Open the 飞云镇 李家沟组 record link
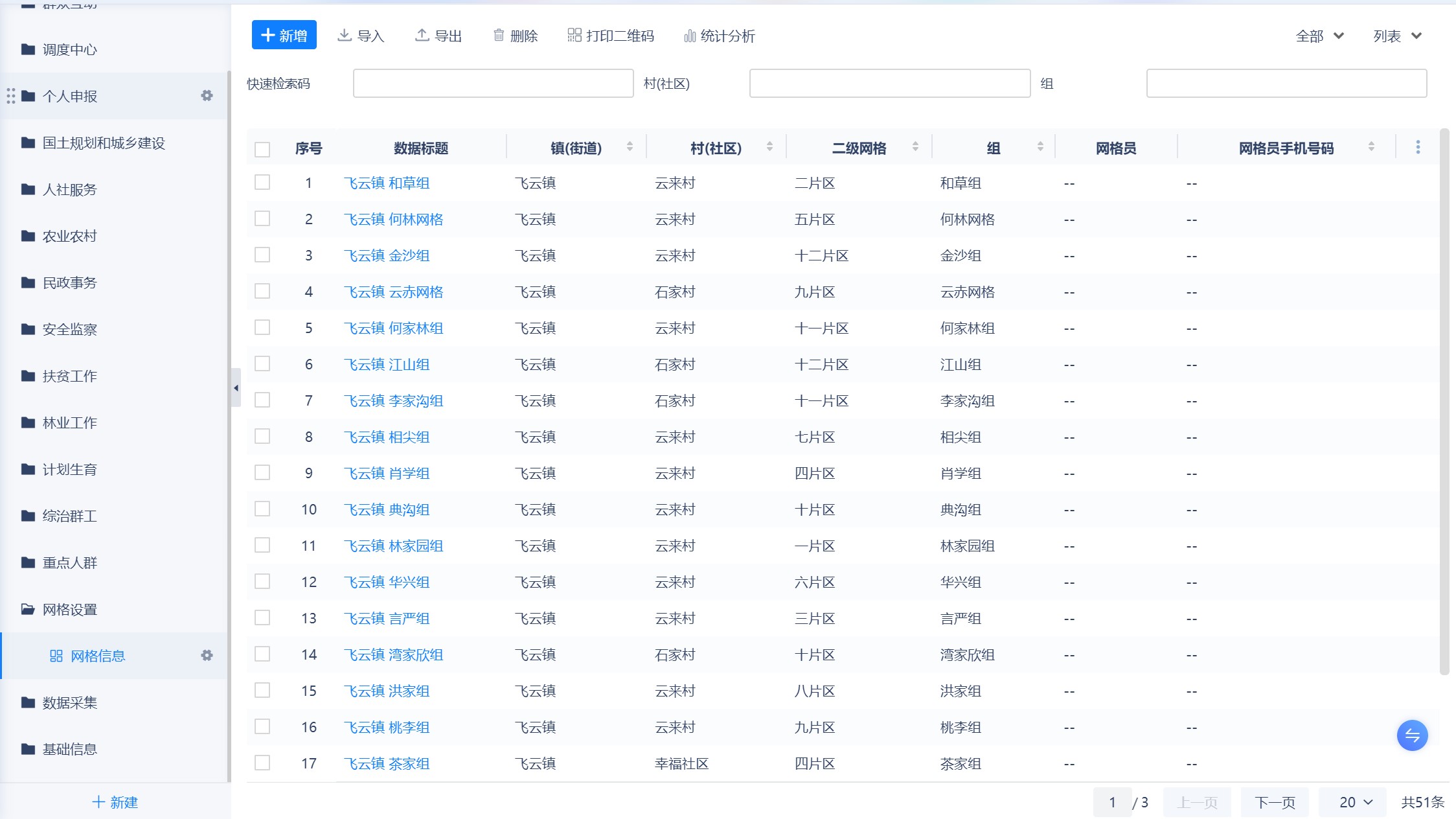This screenshot has height=819, width=1456. pyautogui.click(x=393, y=401)
